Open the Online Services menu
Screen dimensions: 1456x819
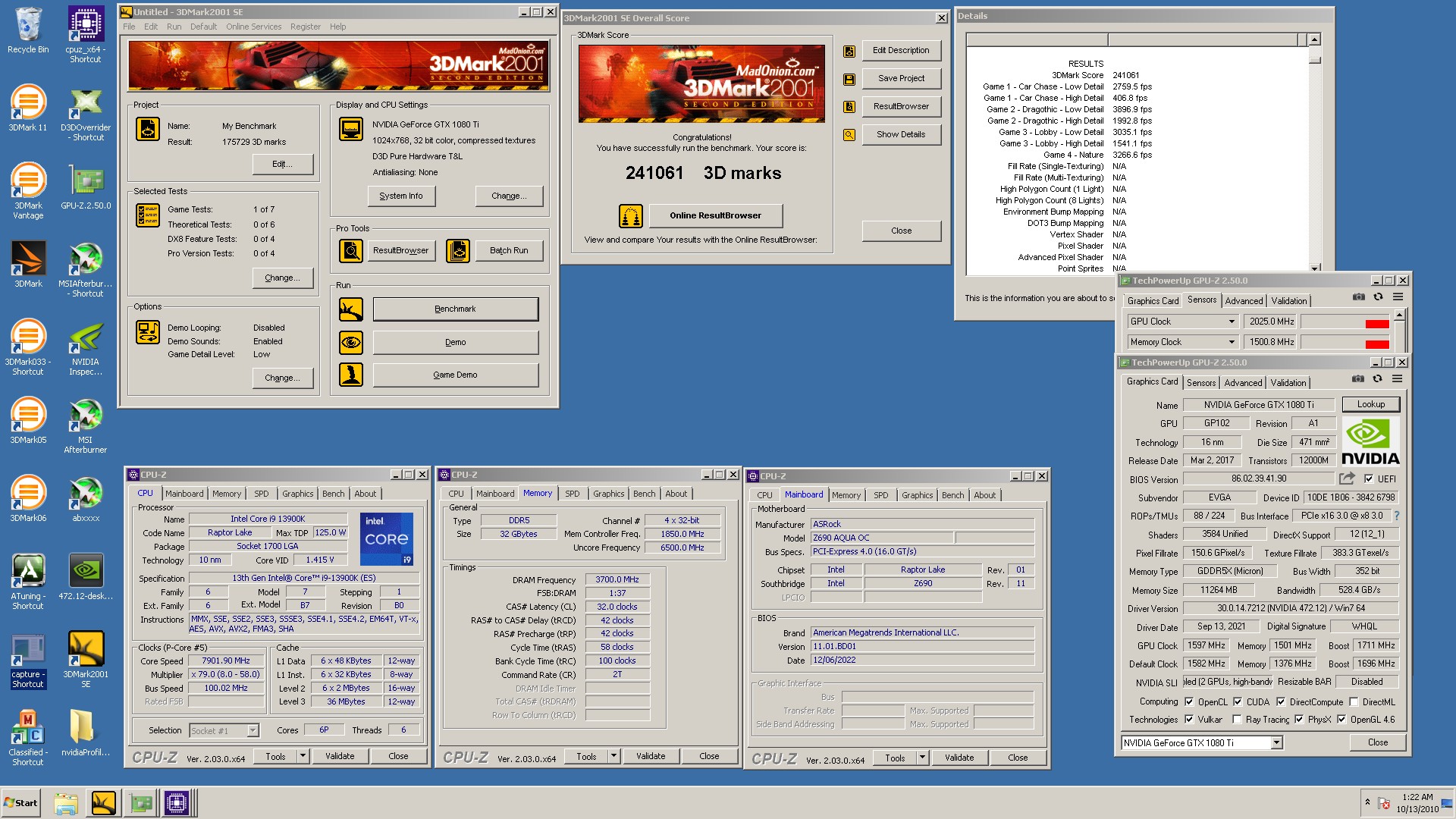pos(253,27)
